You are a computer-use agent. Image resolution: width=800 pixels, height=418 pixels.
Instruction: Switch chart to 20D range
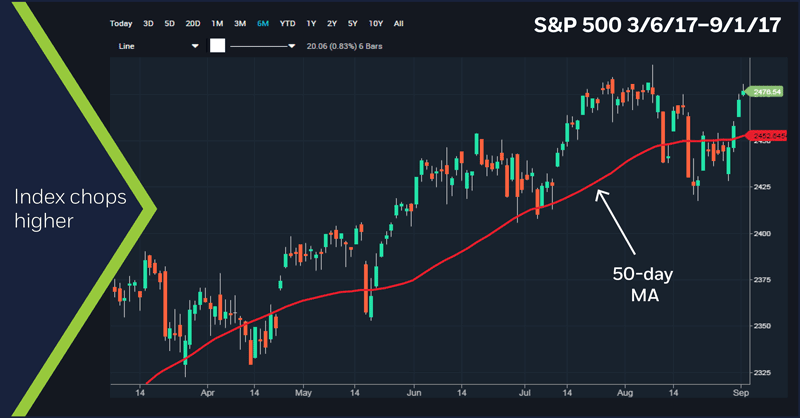(x=191, y=22)
